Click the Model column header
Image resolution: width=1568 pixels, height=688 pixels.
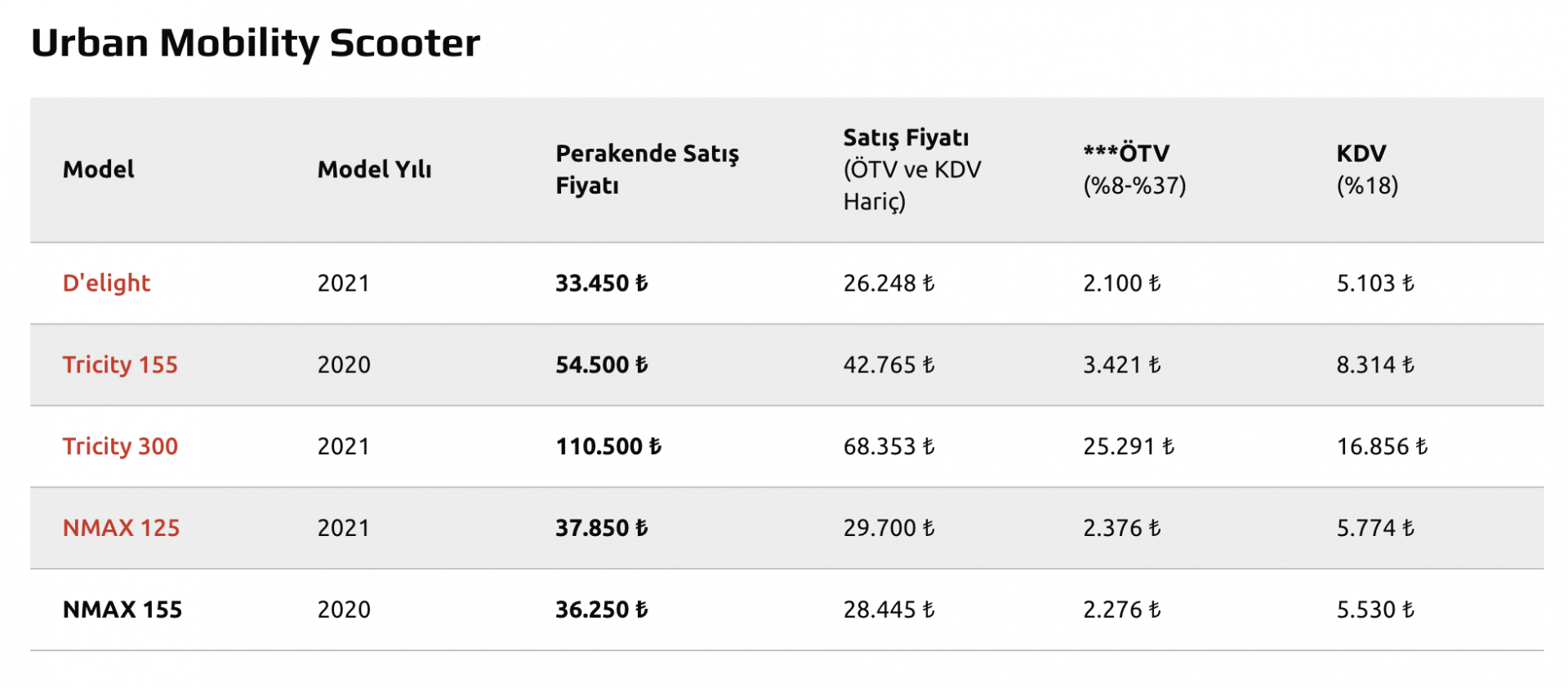99,169
